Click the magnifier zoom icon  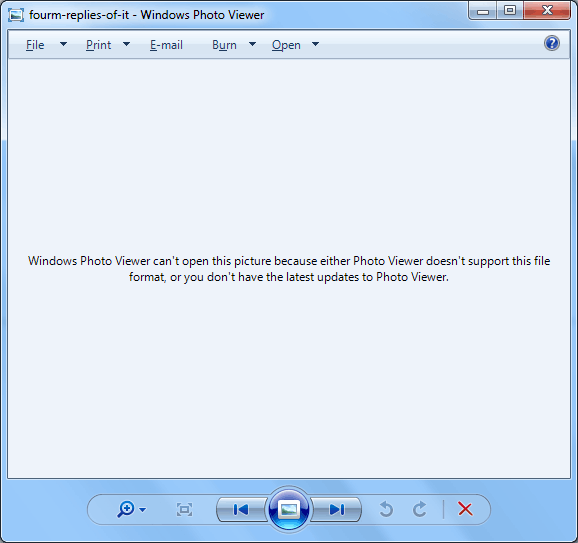(126, 509)
